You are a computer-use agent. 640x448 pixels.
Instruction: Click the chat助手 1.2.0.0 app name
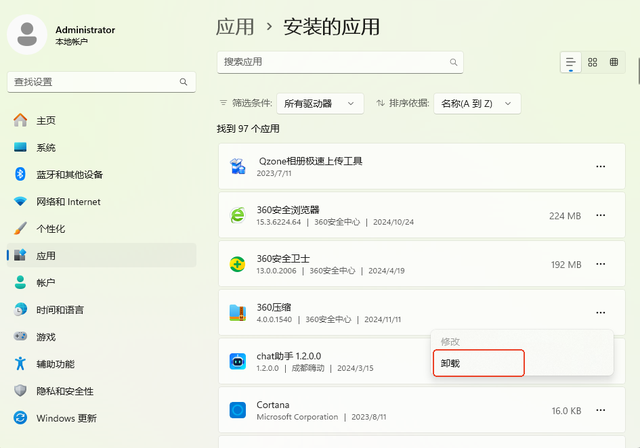pos(289,356)
